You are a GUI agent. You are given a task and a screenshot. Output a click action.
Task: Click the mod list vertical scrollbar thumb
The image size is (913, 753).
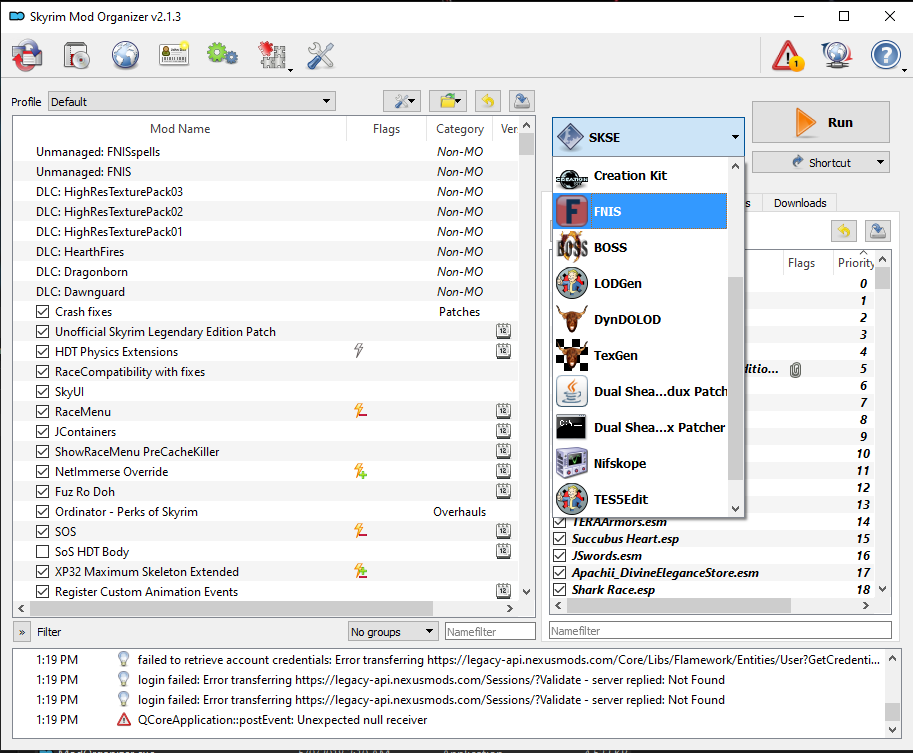click(526, 144)
